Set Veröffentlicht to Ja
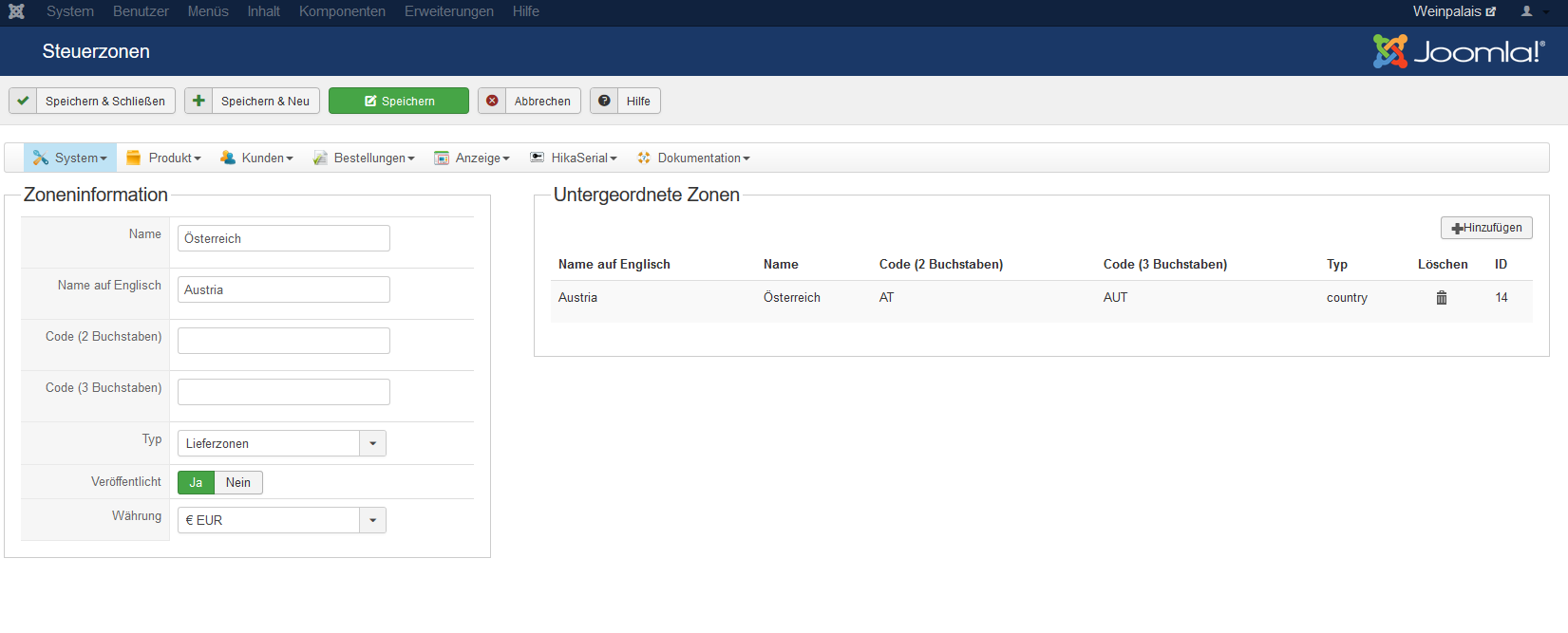 tap(196, 483)
